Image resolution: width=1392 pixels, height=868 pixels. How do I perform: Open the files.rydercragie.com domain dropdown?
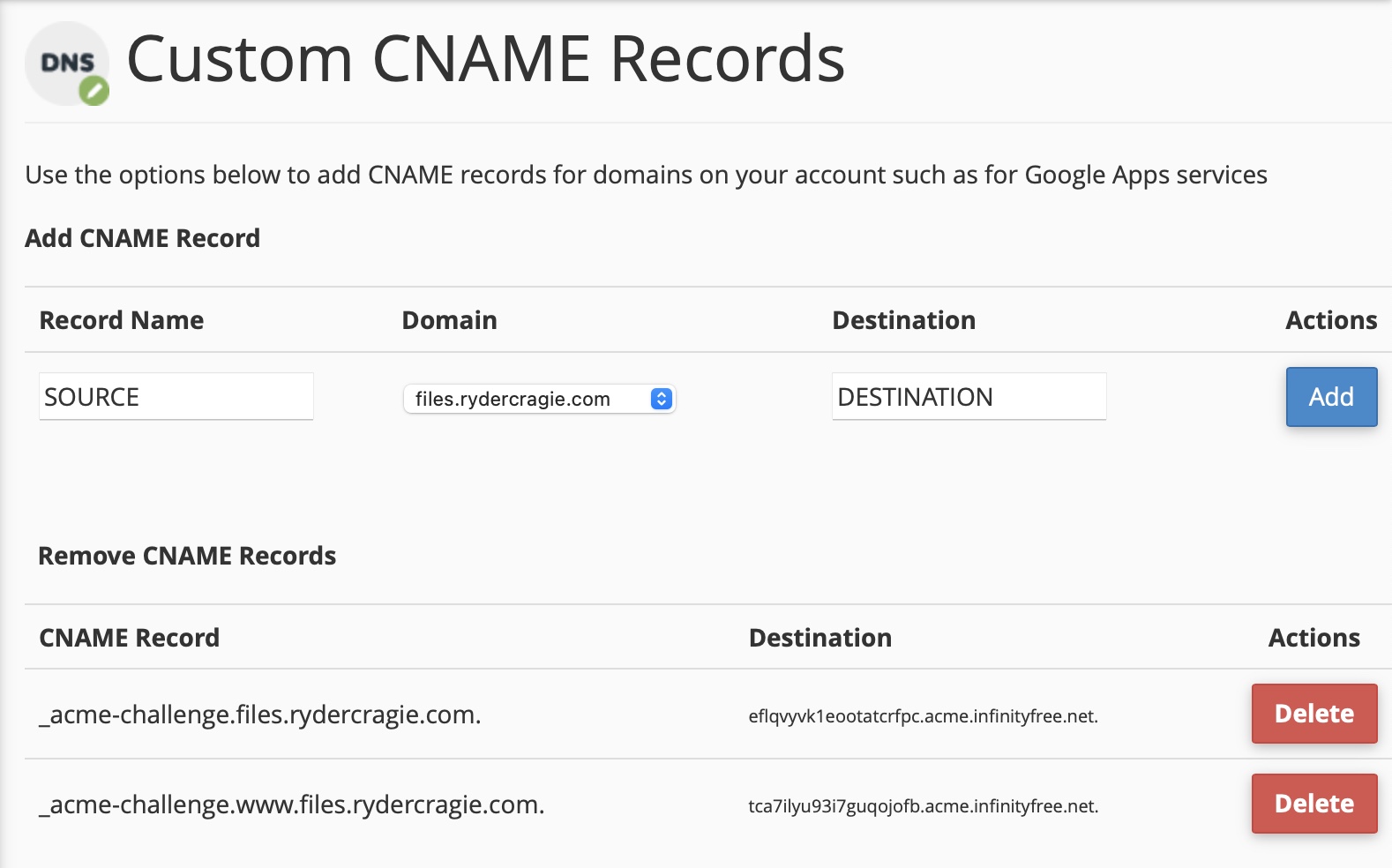[x=539, y=399]
